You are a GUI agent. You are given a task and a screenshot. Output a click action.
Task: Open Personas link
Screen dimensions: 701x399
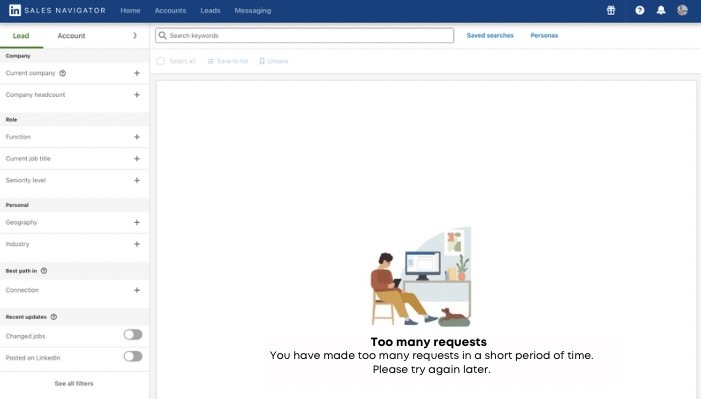[x=544, y=35]
